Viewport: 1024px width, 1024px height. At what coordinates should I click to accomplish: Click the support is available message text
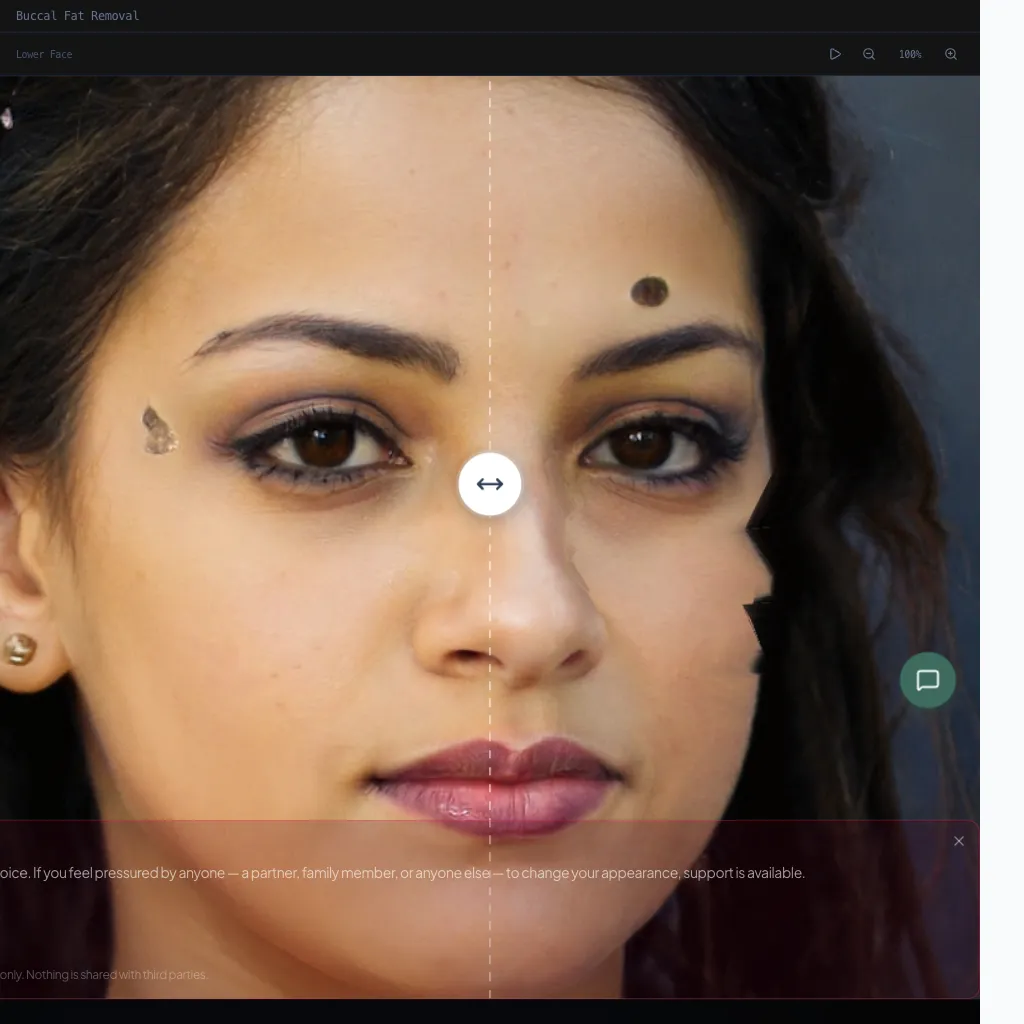coord(402,873)
